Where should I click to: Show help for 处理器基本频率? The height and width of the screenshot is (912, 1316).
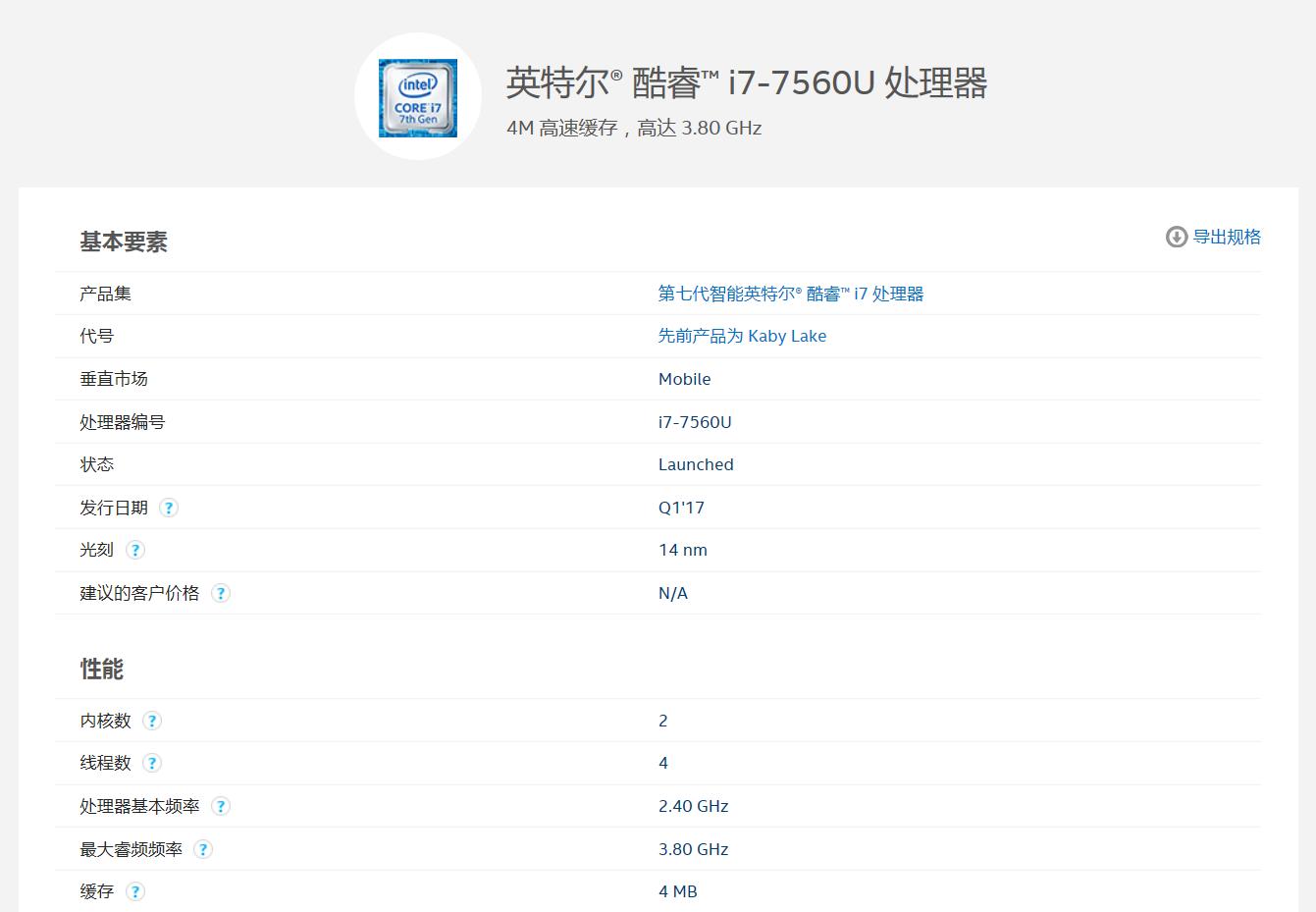click(x=221, y=806)
